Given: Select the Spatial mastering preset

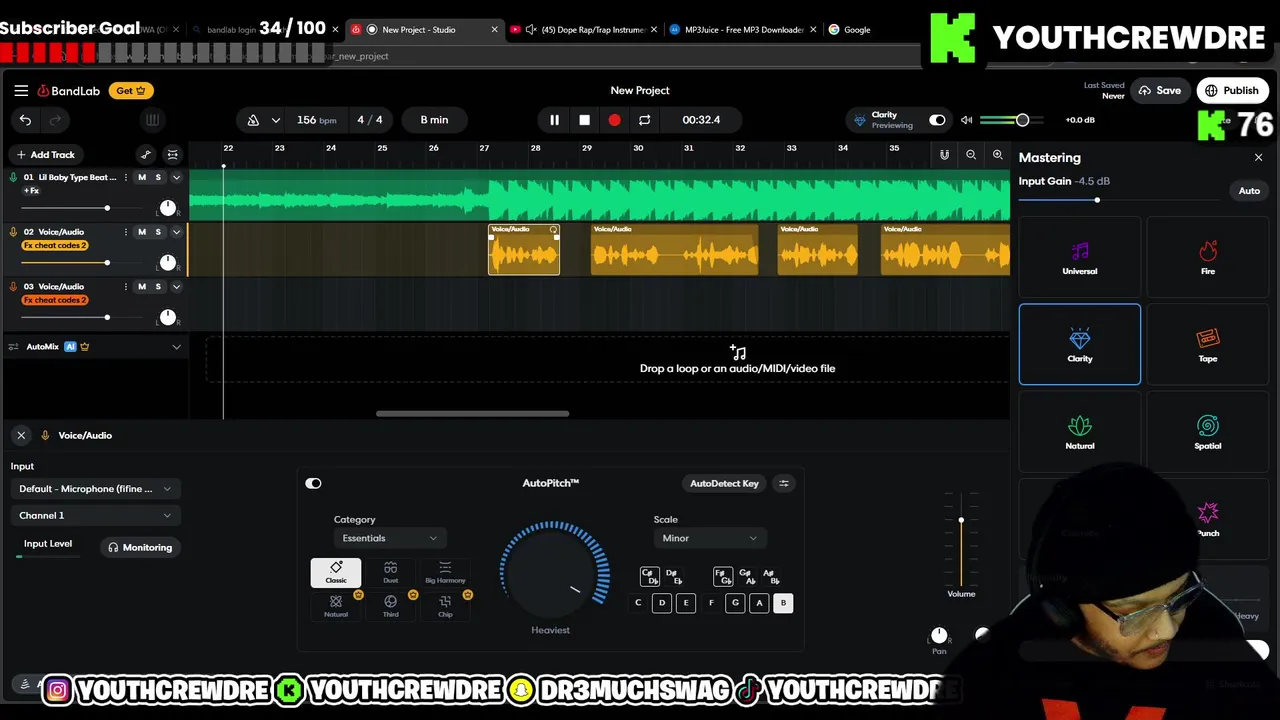Looking at the screenshot, I should 1208,432.
